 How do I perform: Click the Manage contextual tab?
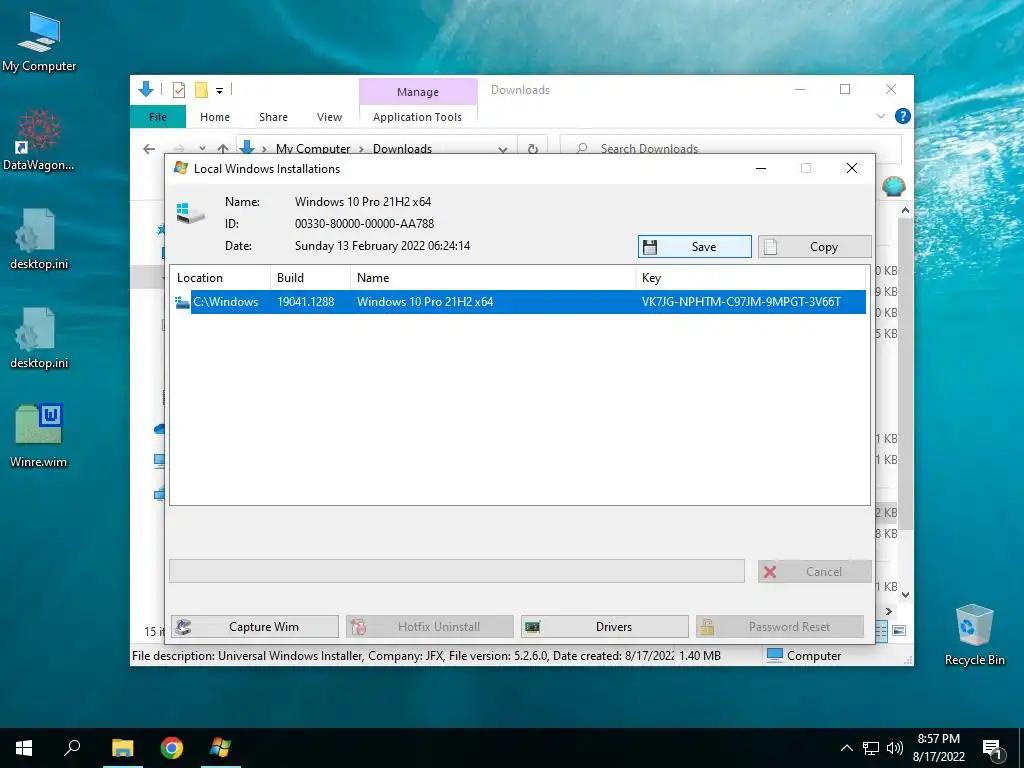pos(418,91)
